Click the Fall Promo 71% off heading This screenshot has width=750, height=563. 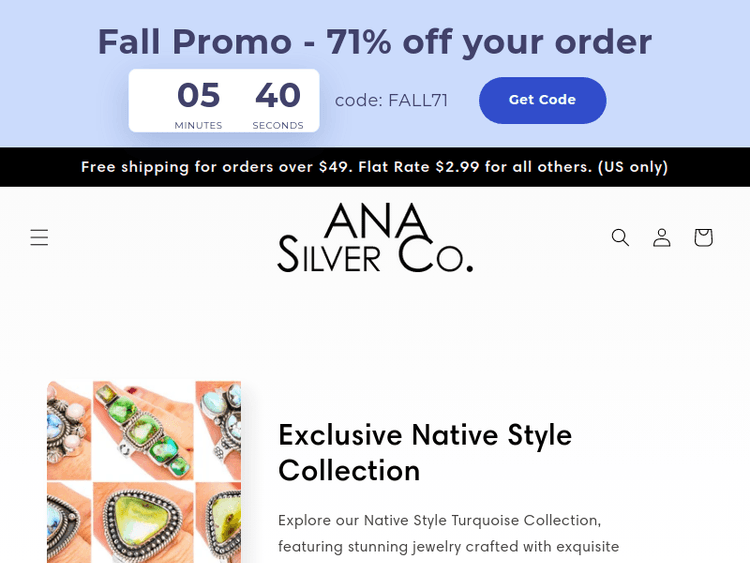[x=375, y=42]
